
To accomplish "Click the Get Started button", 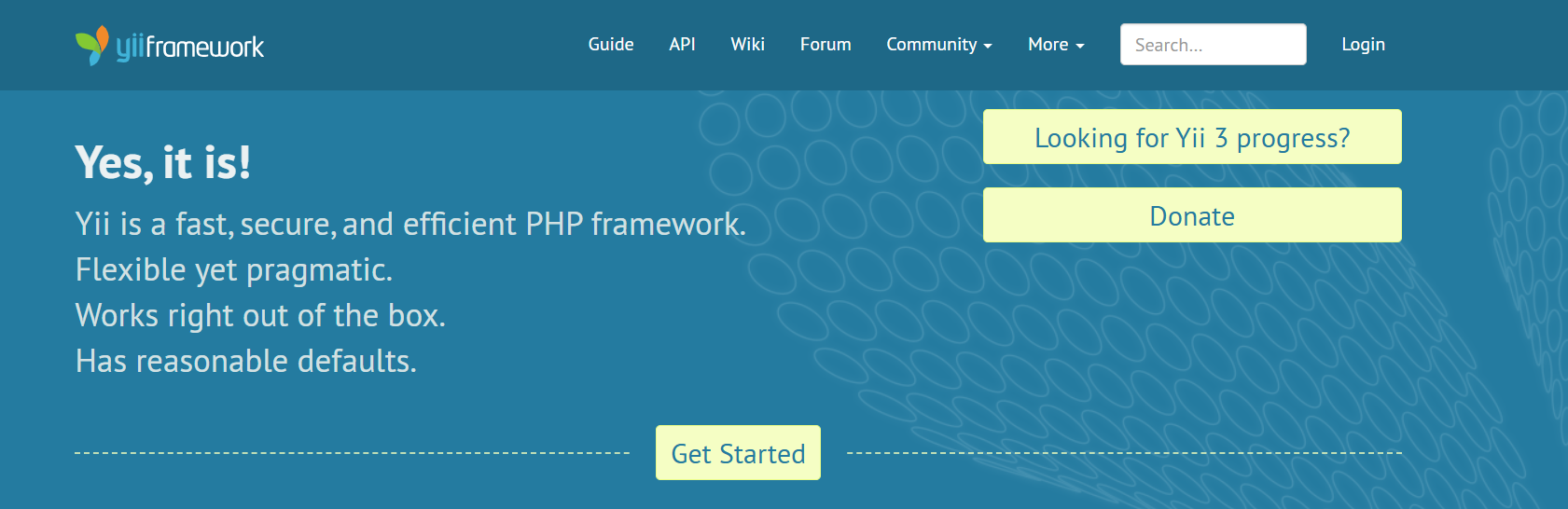I will (x=738, y=453).
